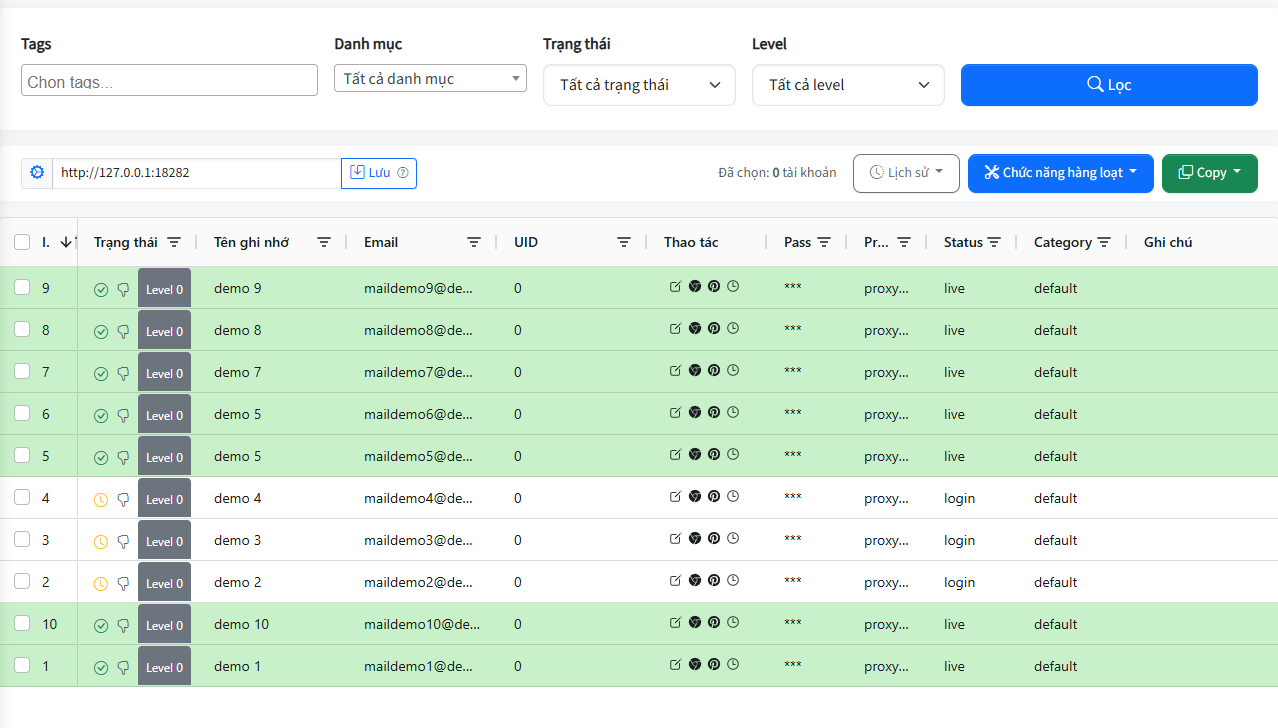Open Chrome browser icon for demo 9

click(694, 286)
